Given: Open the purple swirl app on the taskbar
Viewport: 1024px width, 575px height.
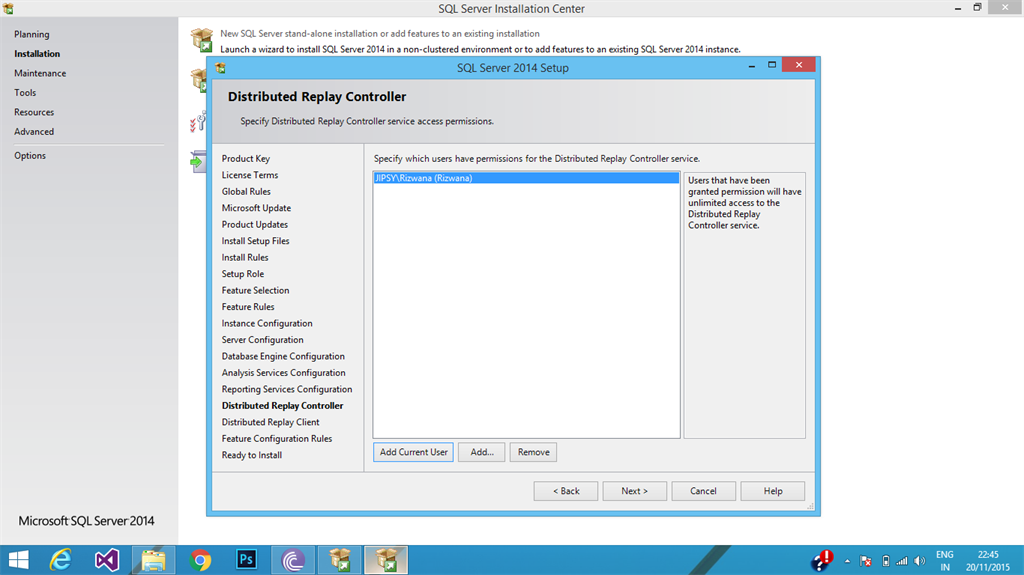Looking at the screenshot, I should 293,560.
